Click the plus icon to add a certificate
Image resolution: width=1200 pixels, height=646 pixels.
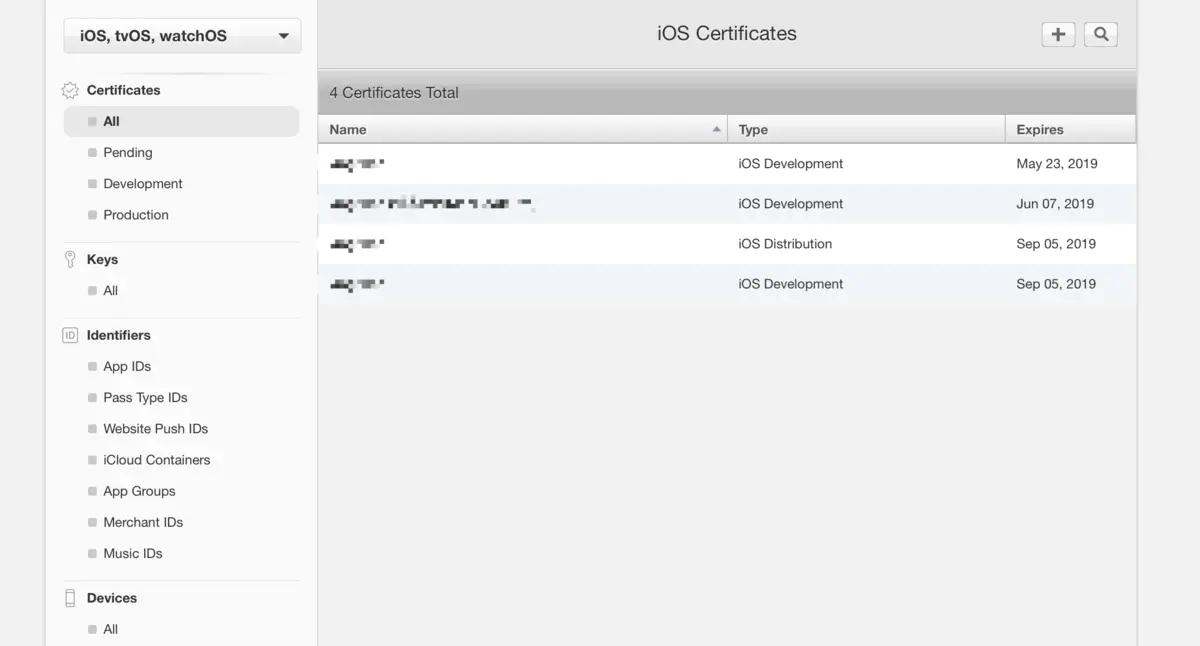point(1058,34)
